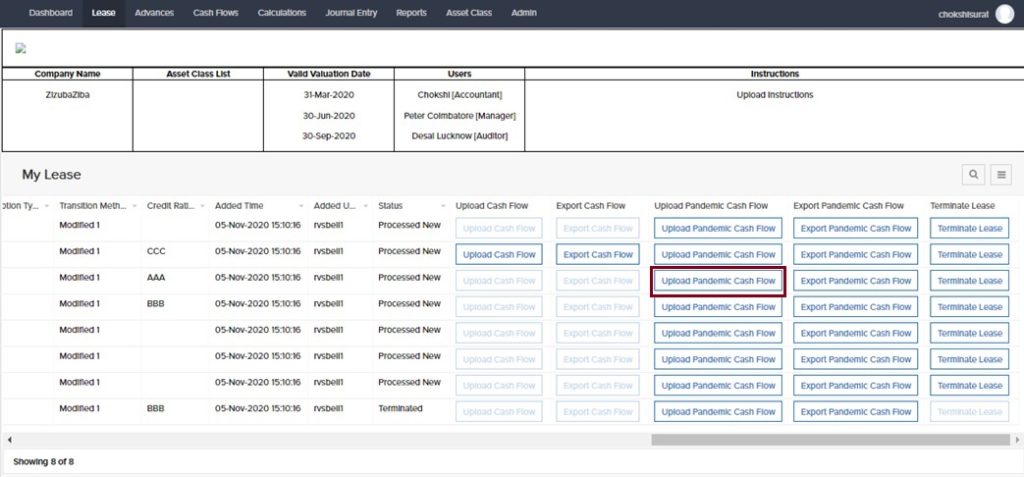Viewport: 1024px width, 477px height.
Task: Open the Credit Rating column header dropdown
Action: tap(203, 206)
